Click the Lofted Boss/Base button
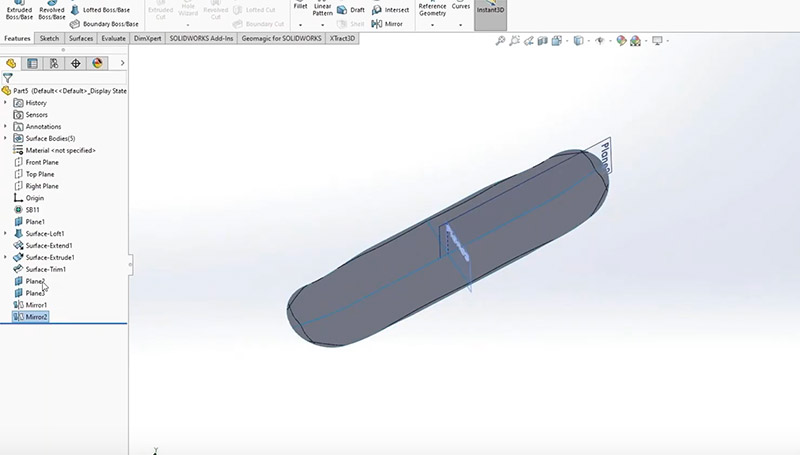 point(100,9)
